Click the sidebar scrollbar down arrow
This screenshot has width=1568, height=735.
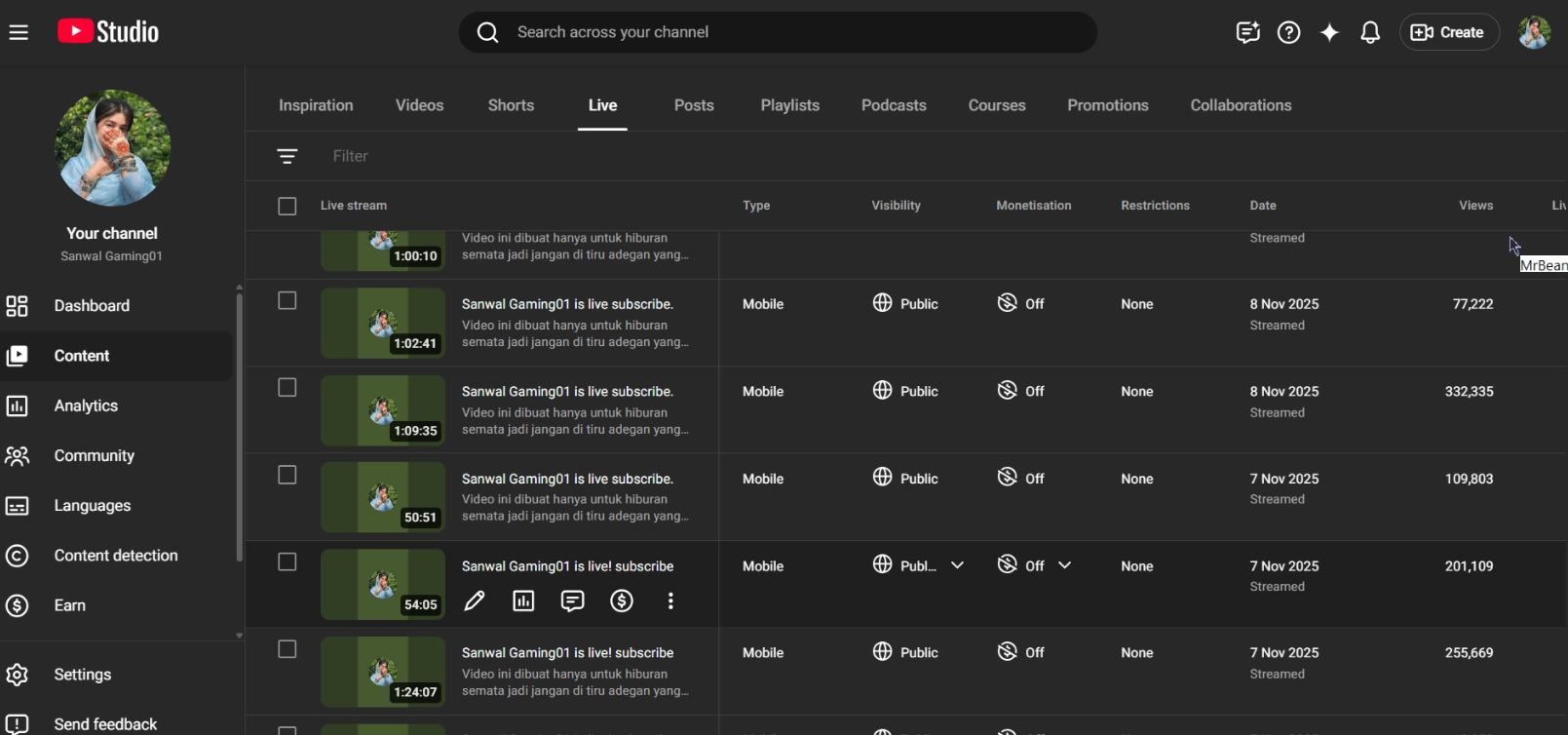[239, 636]
